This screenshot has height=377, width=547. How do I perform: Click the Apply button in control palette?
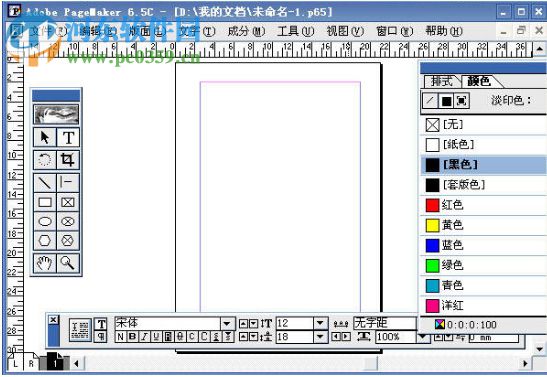[80, 330]
